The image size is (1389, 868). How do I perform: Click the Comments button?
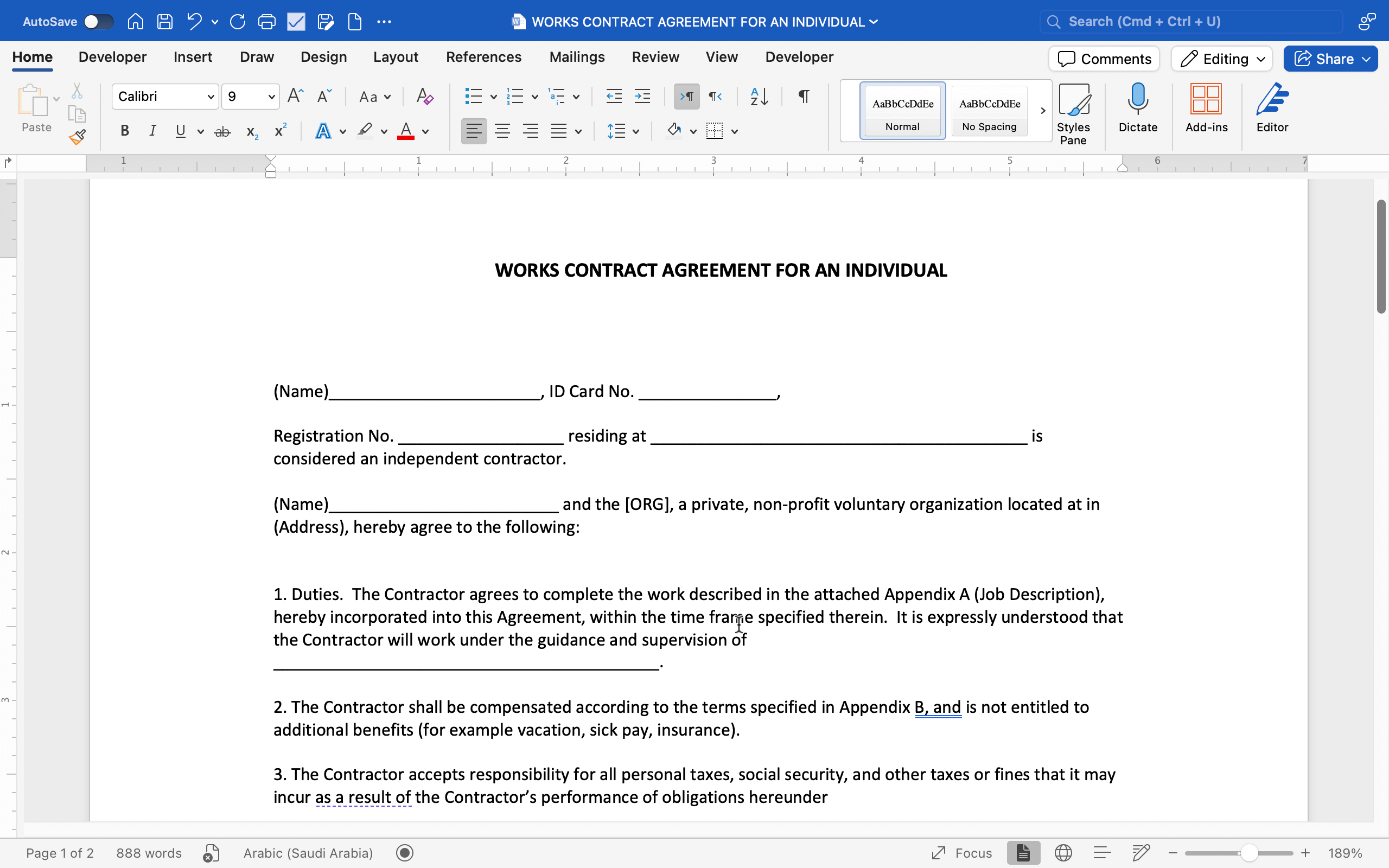click(x=1104, y=59)
